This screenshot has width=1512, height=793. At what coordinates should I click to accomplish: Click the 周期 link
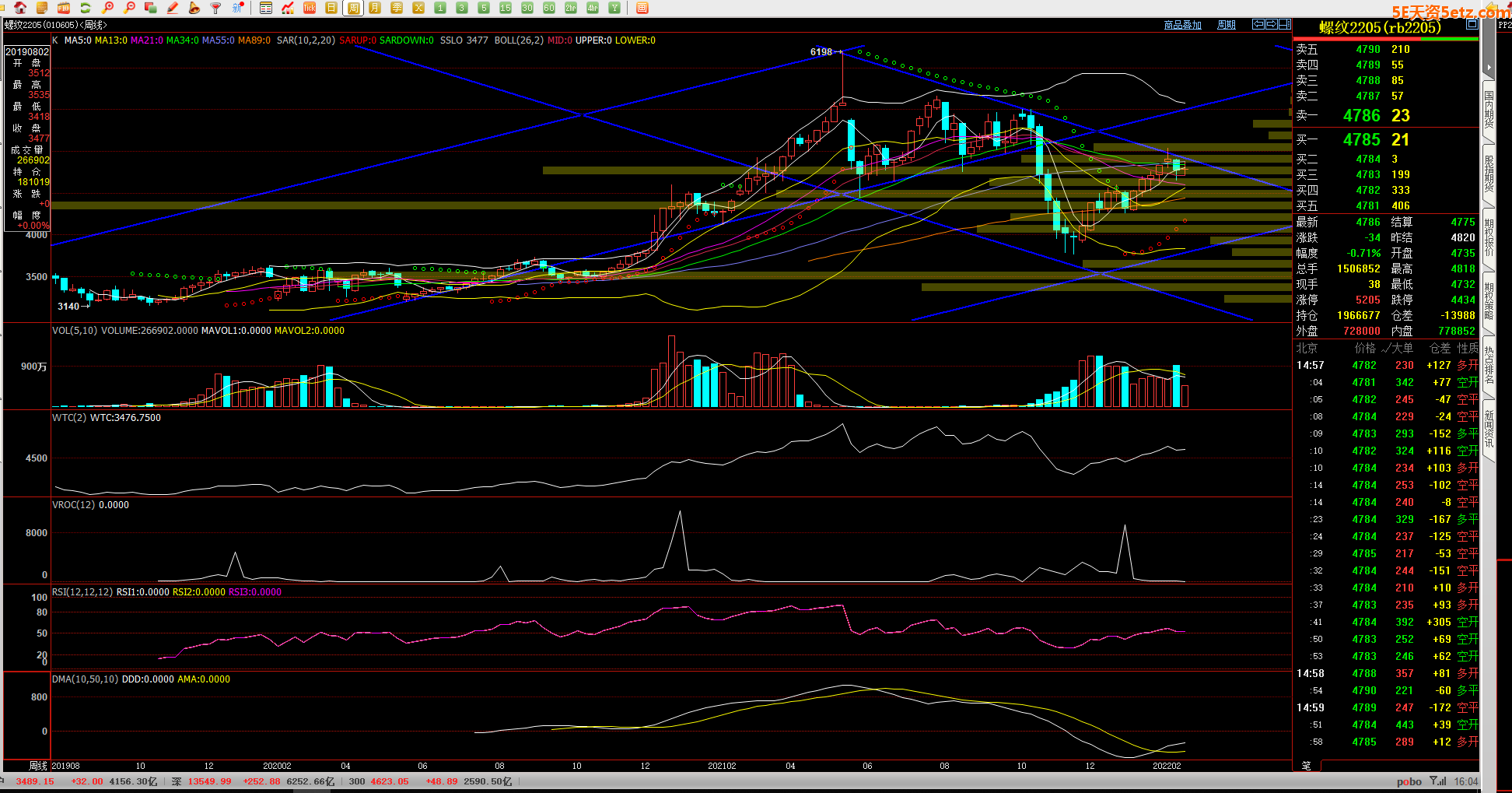pyautogui.click(x=1227, y=25)
